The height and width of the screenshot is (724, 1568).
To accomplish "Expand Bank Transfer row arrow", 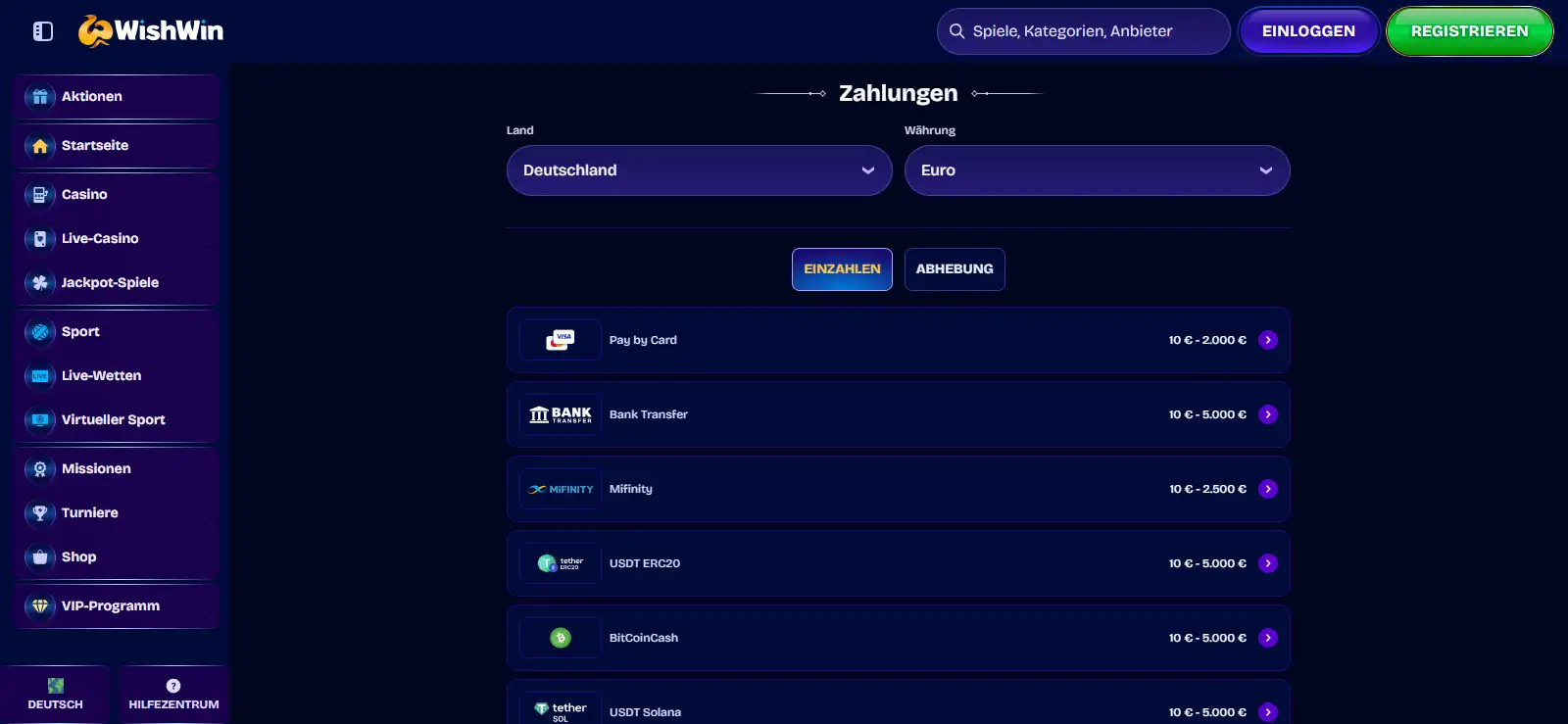I will [1268, 414].
